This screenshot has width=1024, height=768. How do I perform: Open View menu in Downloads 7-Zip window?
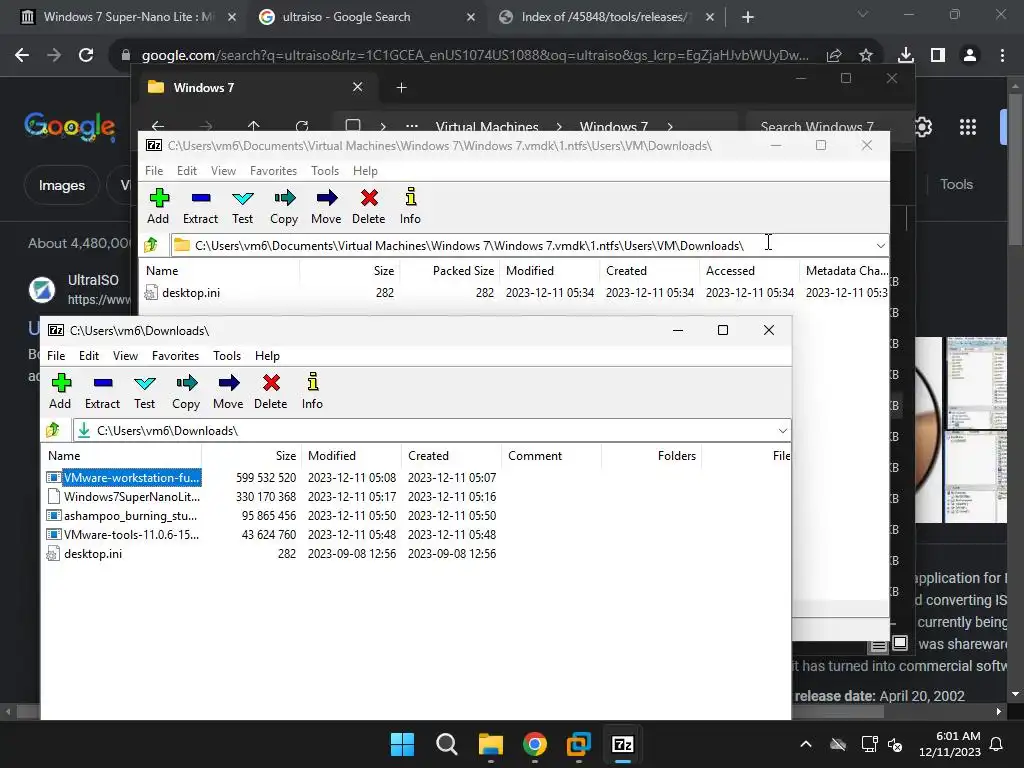(125, 356)
